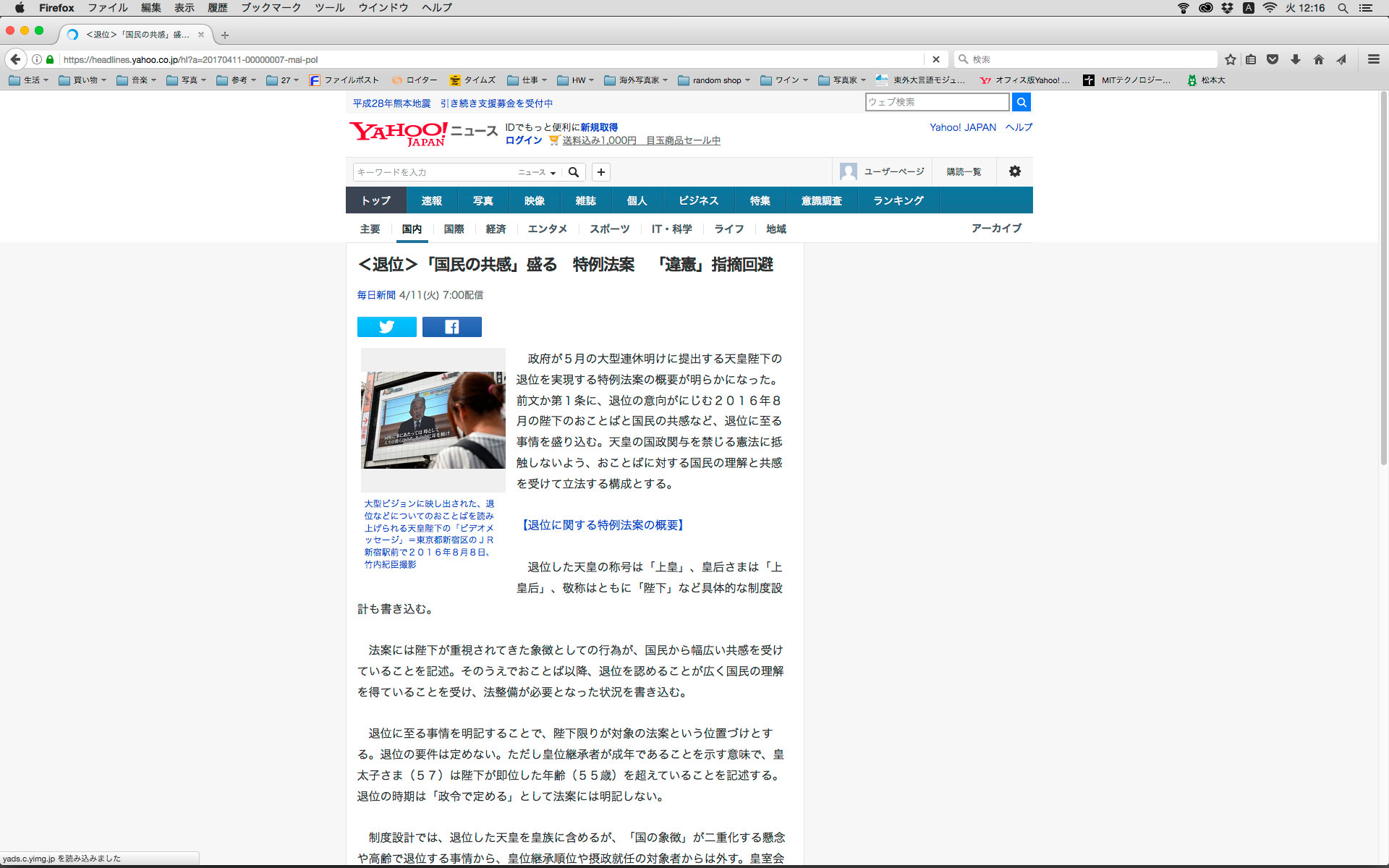
Task: Expand the random shop bookmarks folder
Action: pos(715,80)
